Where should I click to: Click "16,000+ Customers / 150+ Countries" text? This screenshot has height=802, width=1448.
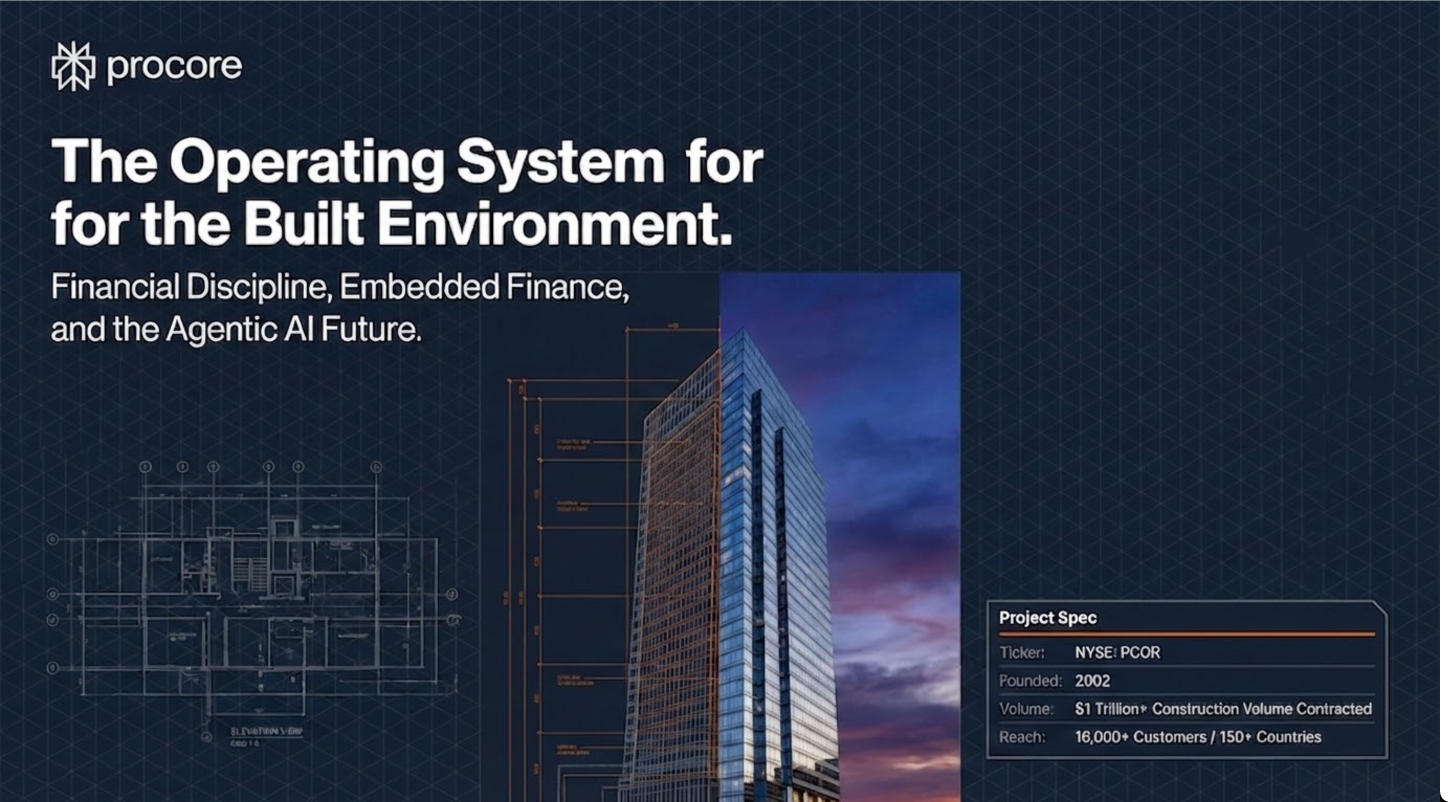(1198, 737)
